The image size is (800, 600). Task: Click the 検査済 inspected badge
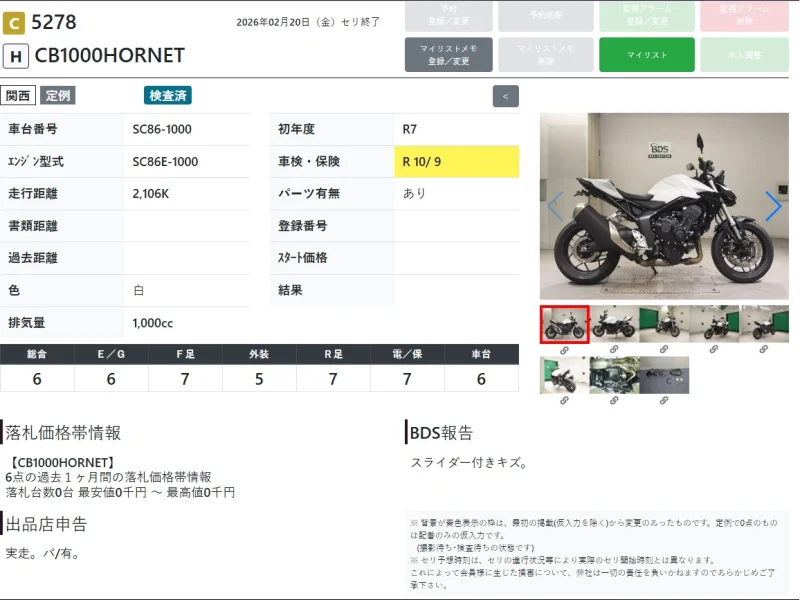(168, 95)
